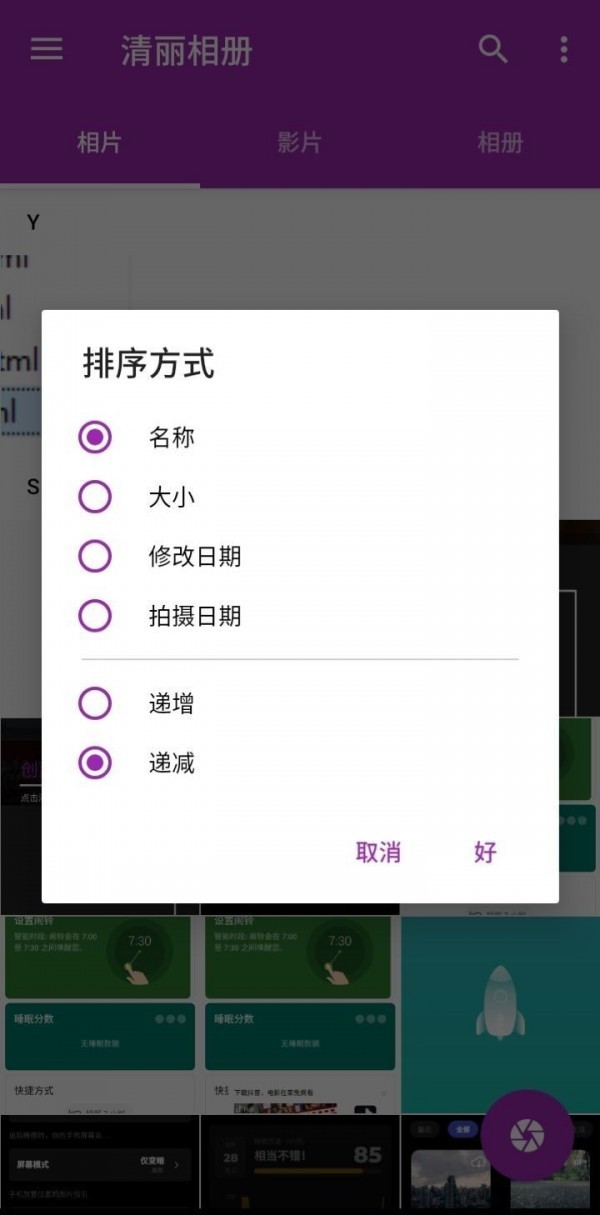Open the 相册 tab

coord(499,142)
